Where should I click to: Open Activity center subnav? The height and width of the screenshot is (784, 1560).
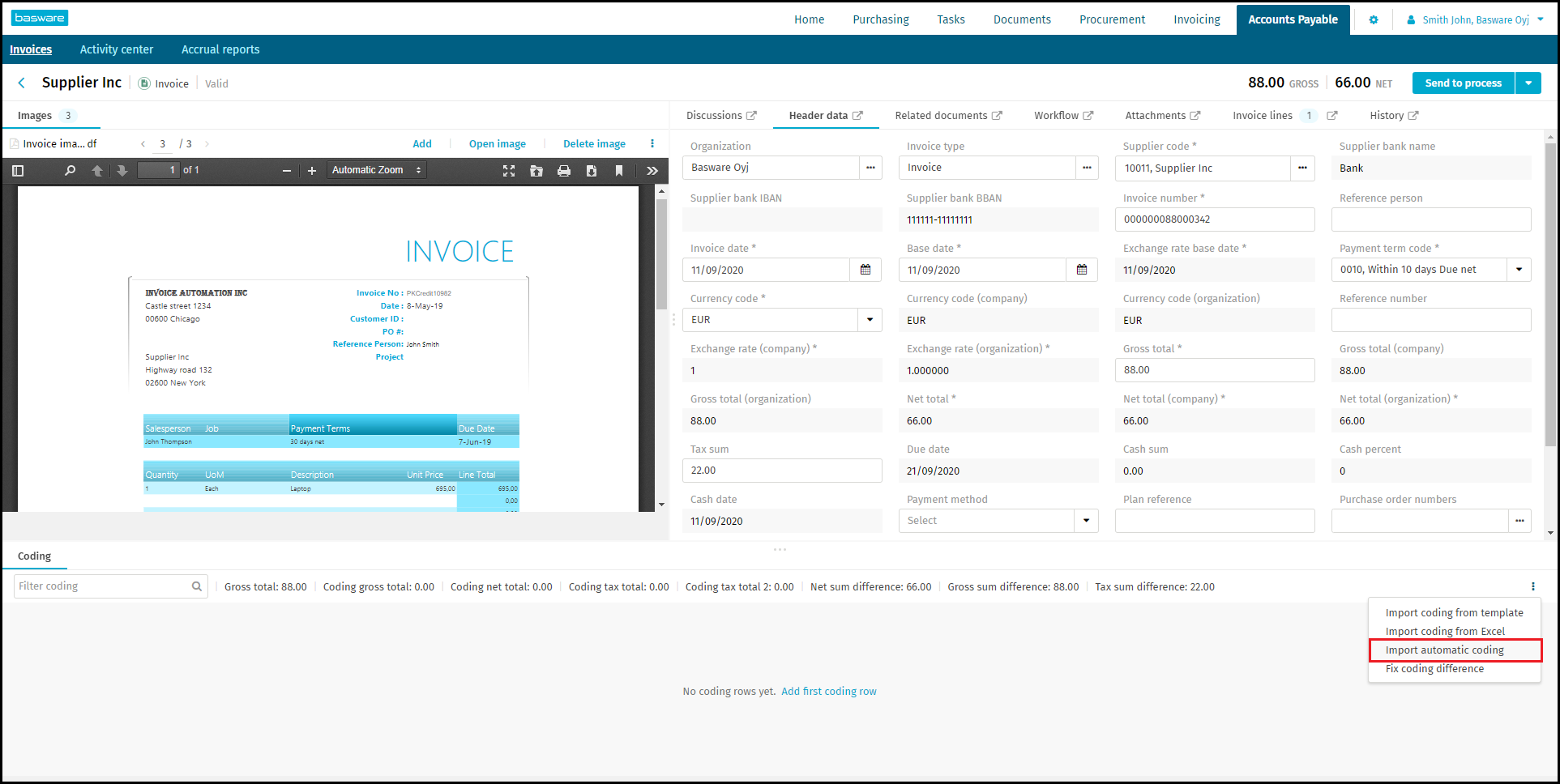pyautogui.click(x=116, y=49)
